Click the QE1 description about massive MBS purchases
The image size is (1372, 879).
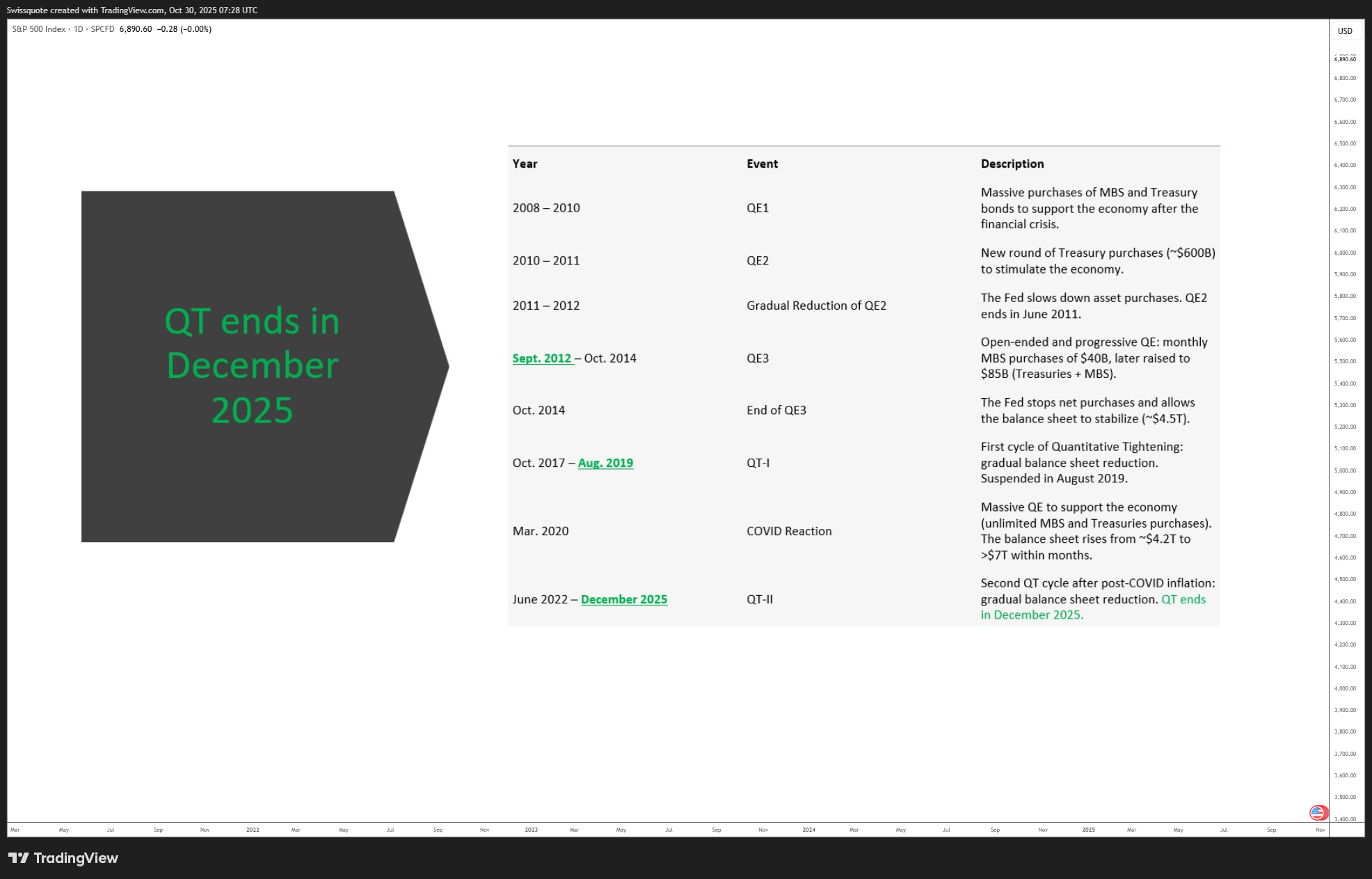1090,208
